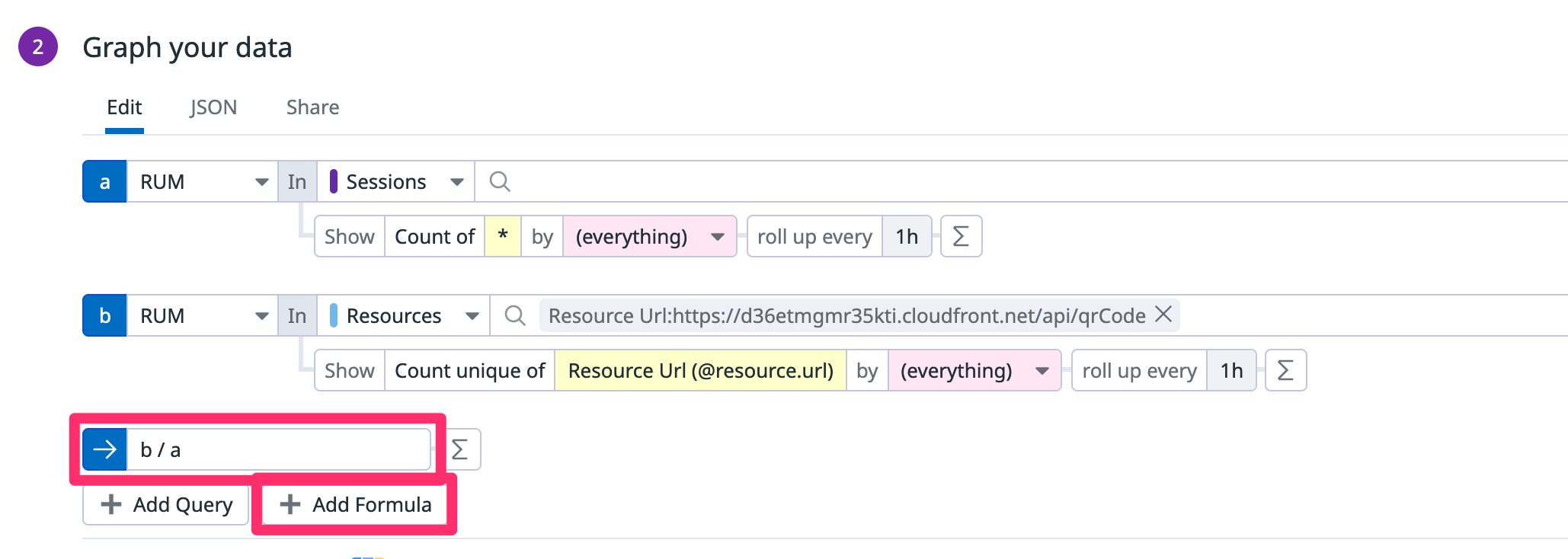The height and width of the screenshot is (559, 1568).
Task: Click the sigma function icon for query a
Action: [961, 237]
